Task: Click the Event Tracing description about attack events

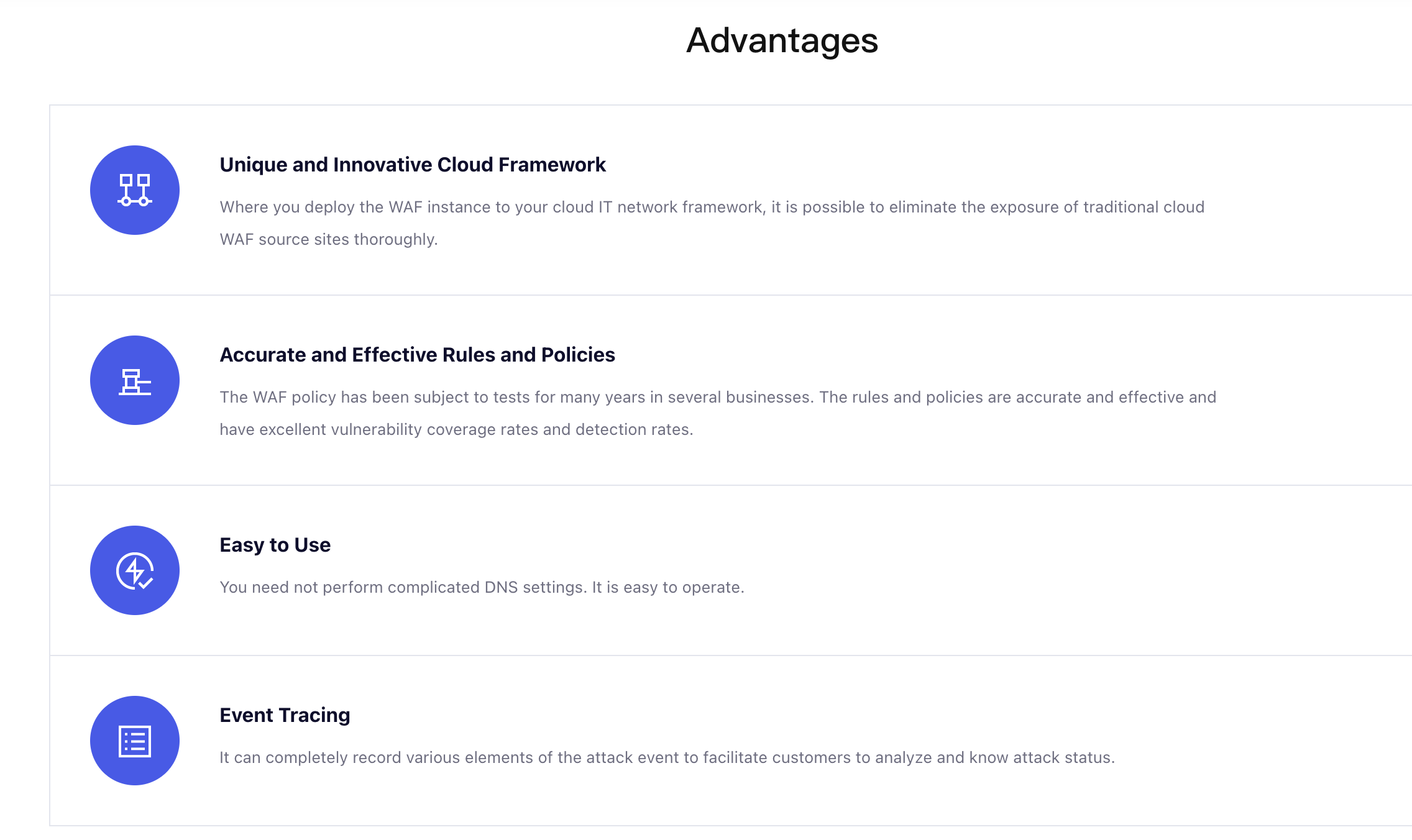Action: pyautogui.click(x=667, y=757)
